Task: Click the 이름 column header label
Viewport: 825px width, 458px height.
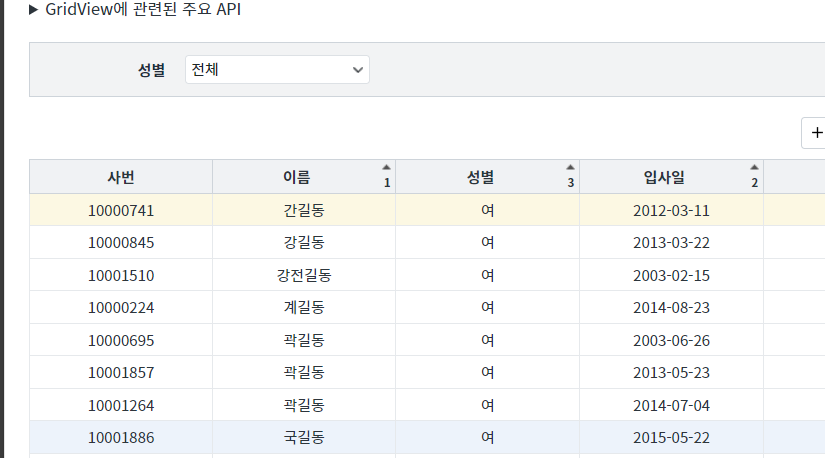Action: click(297, 177)
